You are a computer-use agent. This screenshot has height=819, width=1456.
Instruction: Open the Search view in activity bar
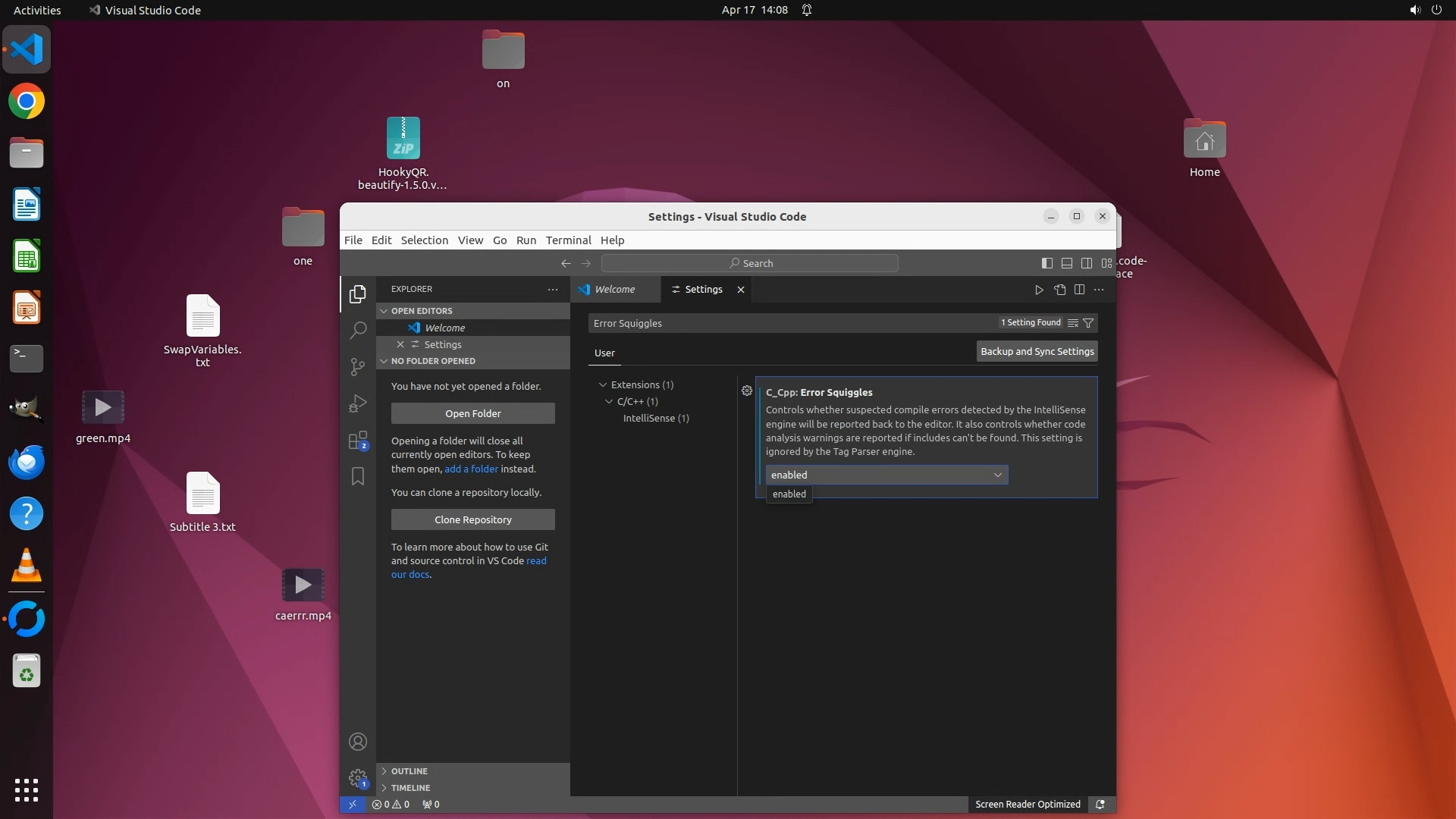click(358, 330)
